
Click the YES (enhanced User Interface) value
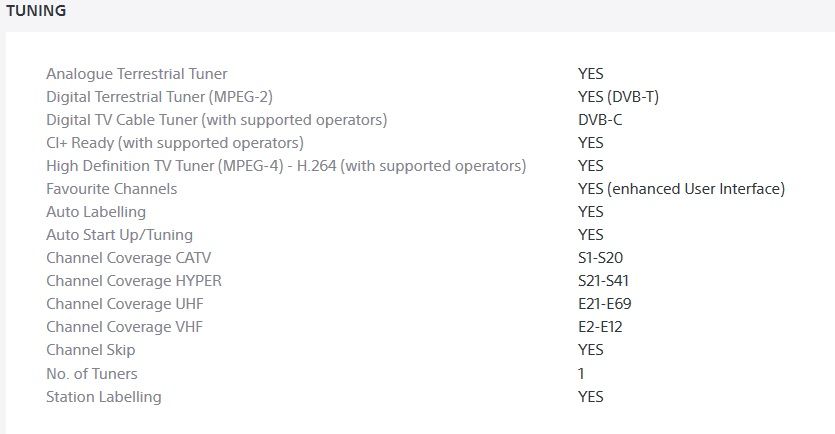[x=681, y=189]
